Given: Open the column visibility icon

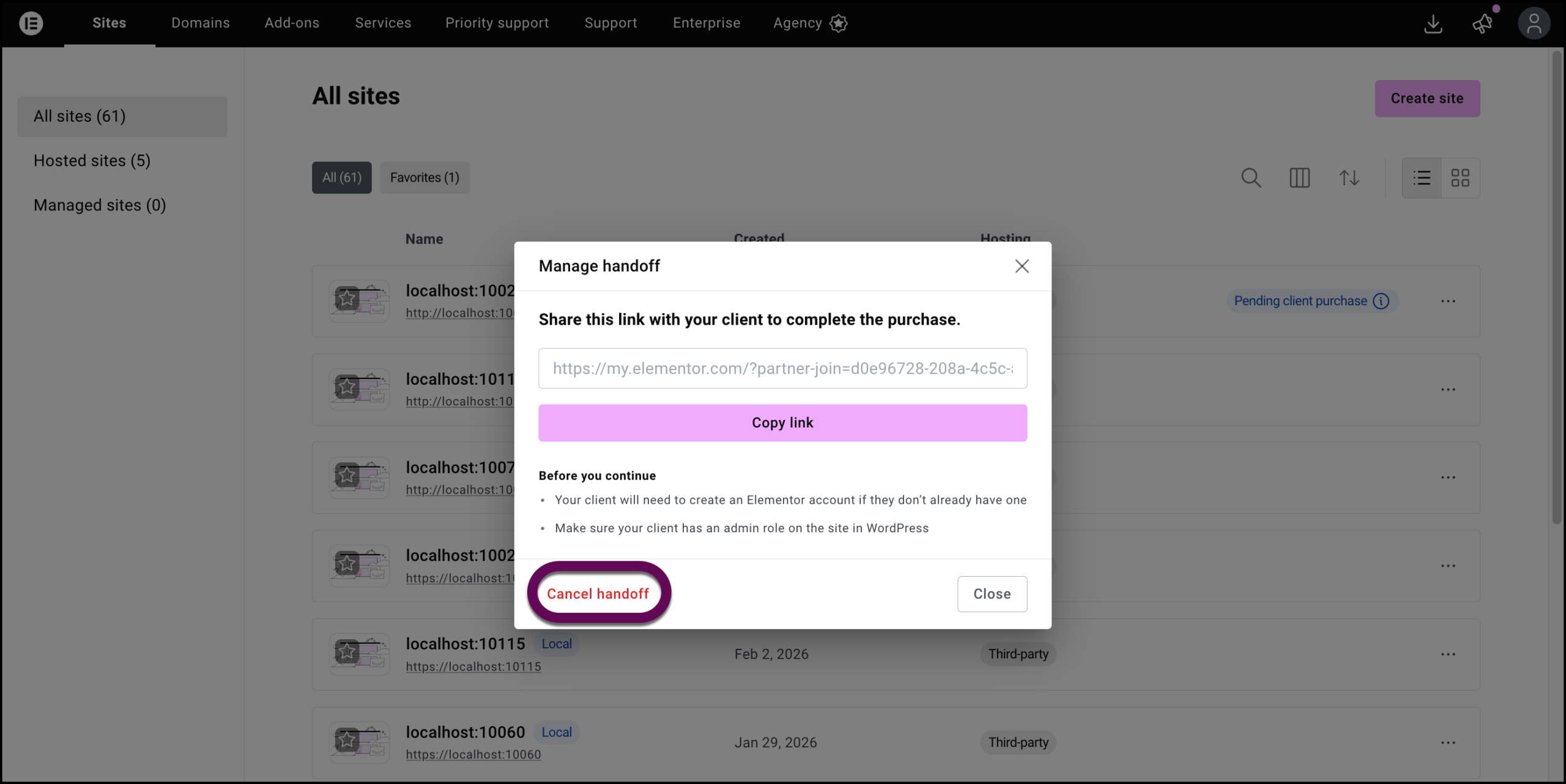Looking at the screenshot, I should [1300, 177].
